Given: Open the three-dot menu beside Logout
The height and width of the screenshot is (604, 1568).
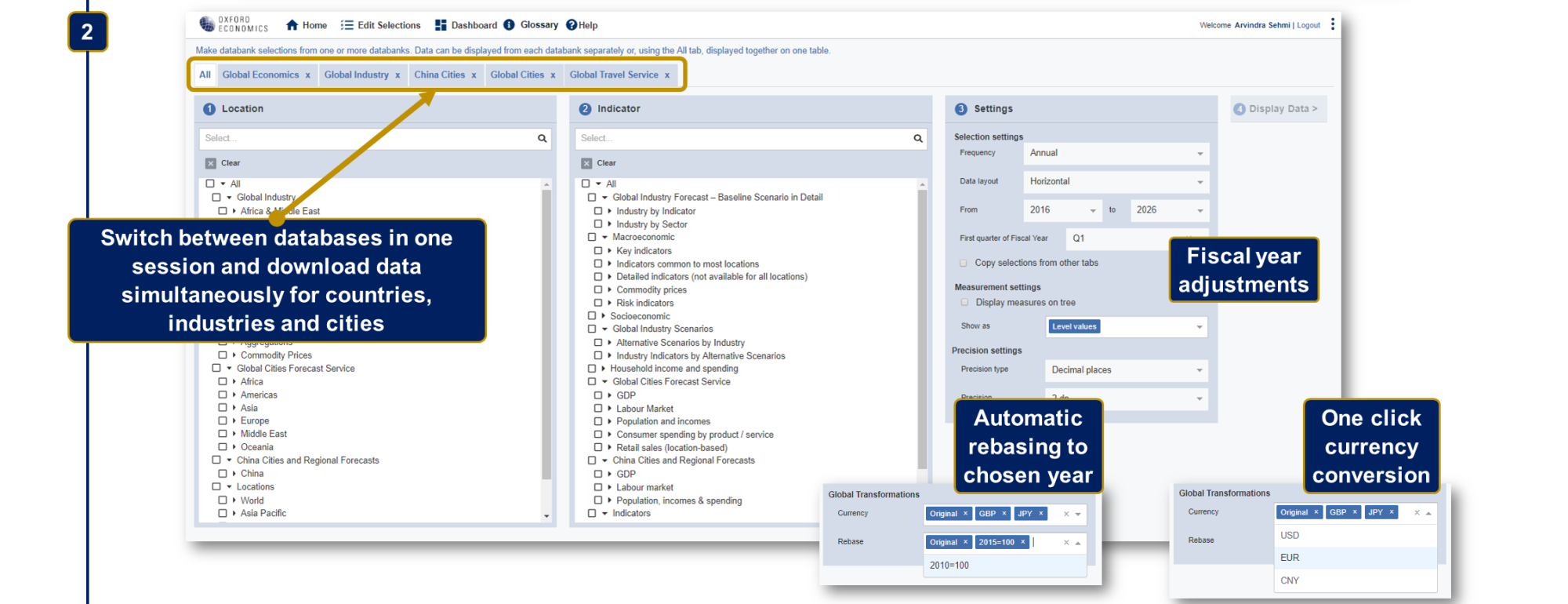Looking at the screenshot, I should tap(1333, 24).
